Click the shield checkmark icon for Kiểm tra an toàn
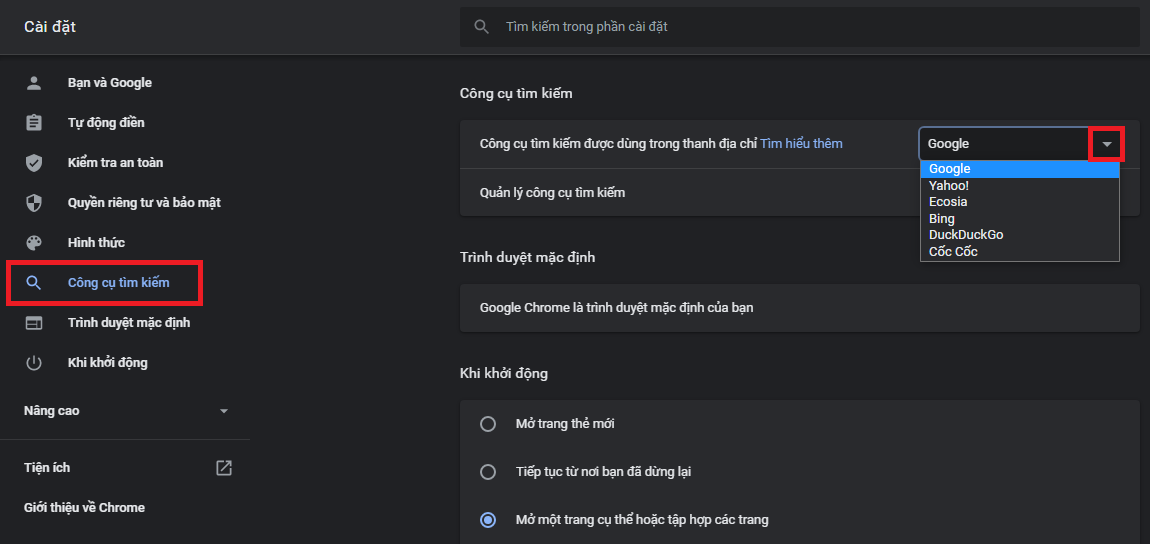The height and width of the screenshot is (544, 1150). pos(34,163)
